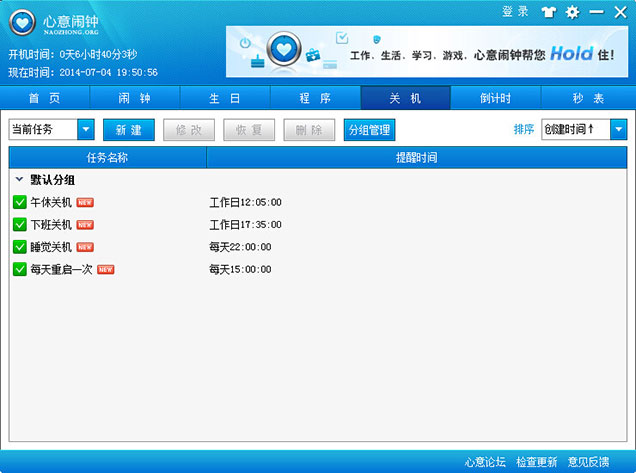
Task: Open 分组管理 group management
Action: (x=370, y=130)
